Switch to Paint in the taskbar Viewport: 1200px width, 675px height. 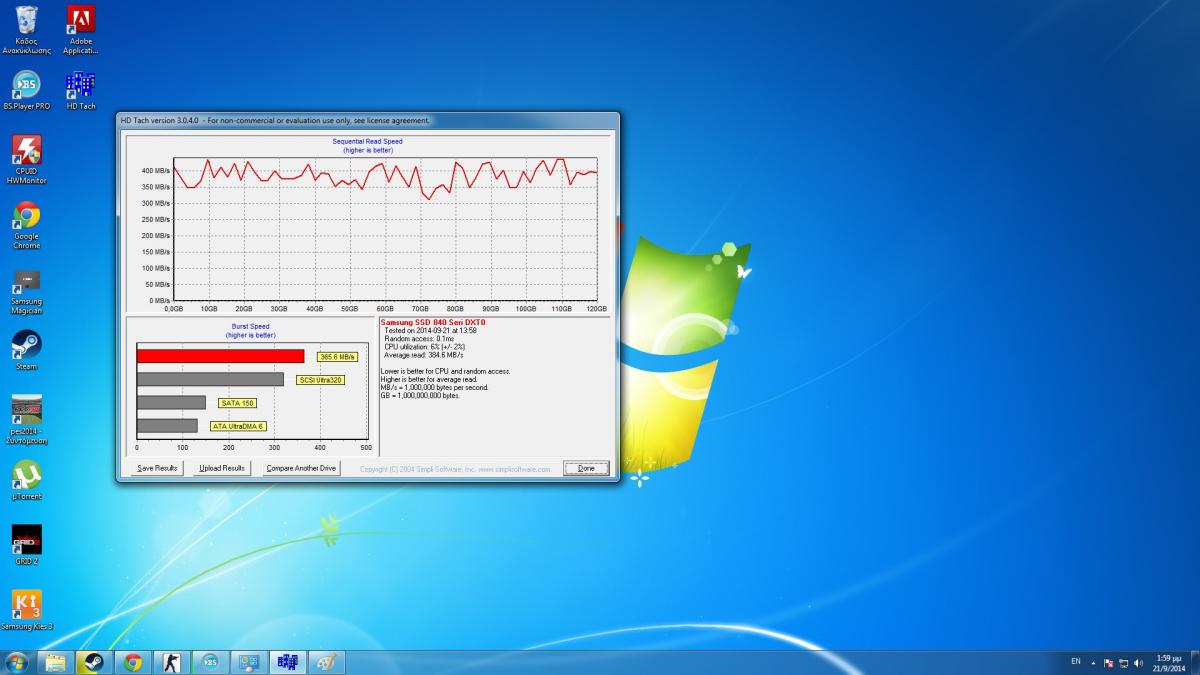[327, 662]
